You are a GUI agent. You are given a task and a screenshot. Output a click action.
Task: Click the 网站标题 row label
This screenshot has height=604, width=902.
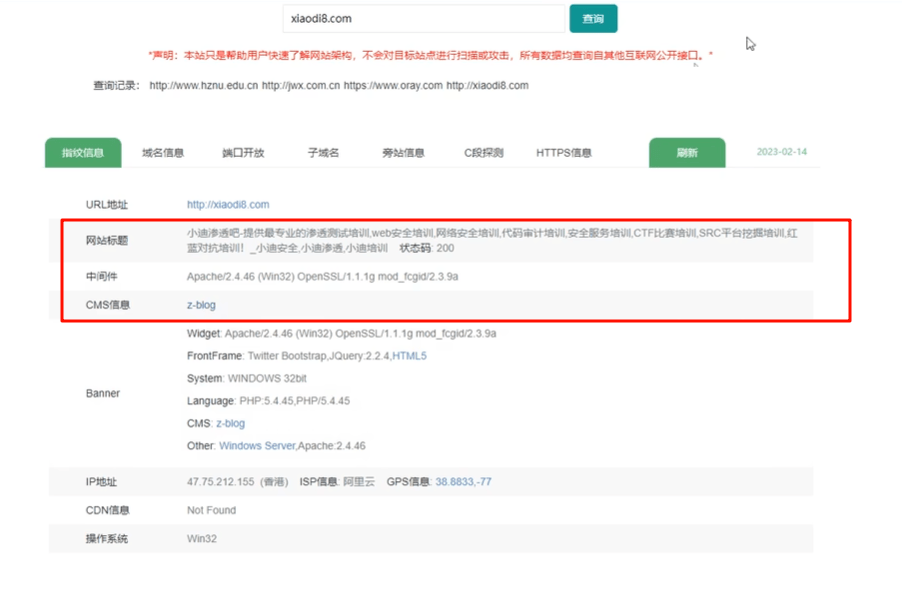[x=107, y=240]
